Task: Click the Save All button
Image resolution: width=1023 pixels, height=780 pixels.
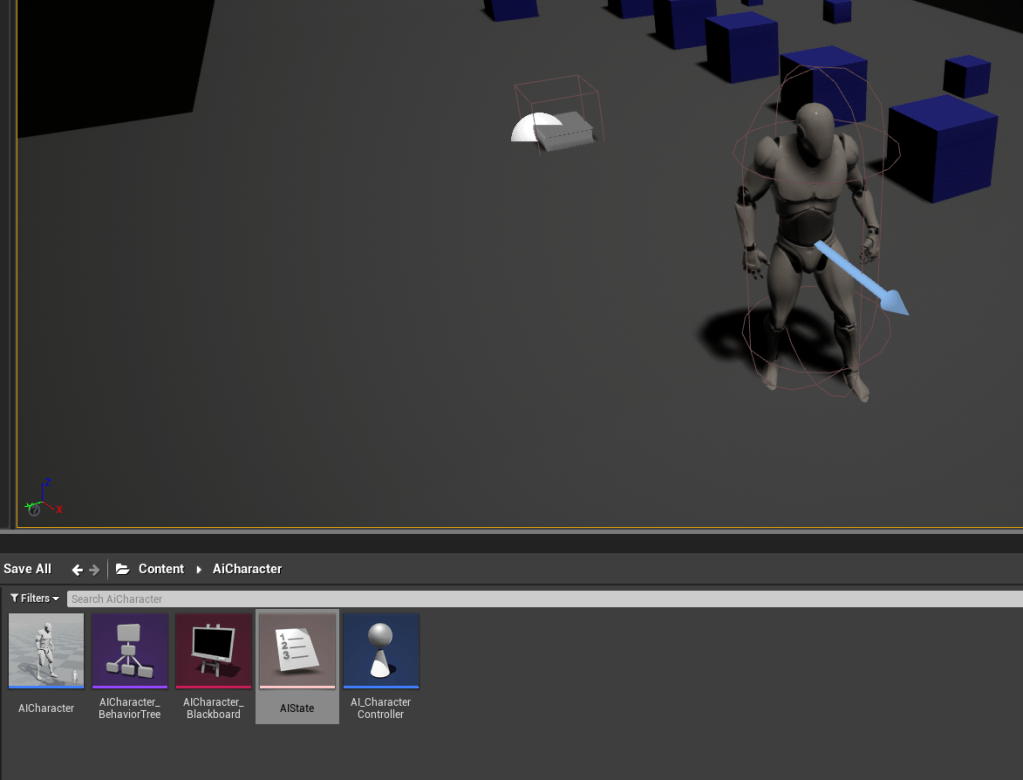Action: (28, 569)
